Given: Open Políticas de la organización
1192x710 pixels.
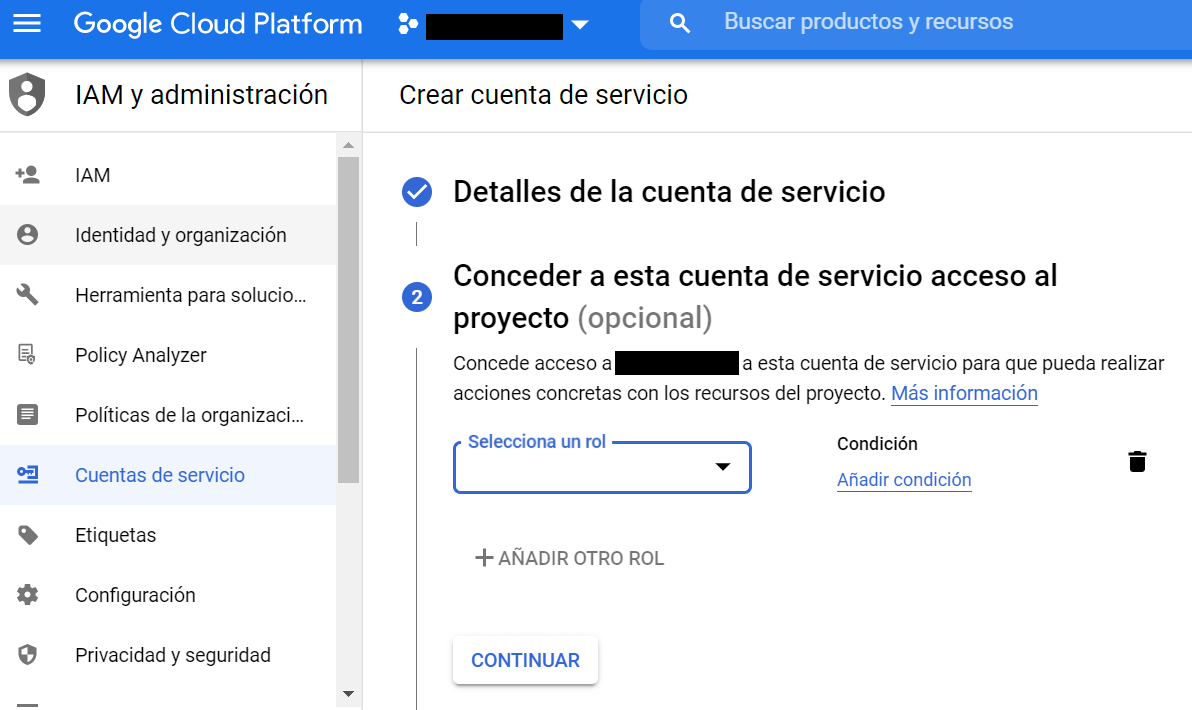Looking at the screenshot, I should pyautogui.click(x=168, y=414).
